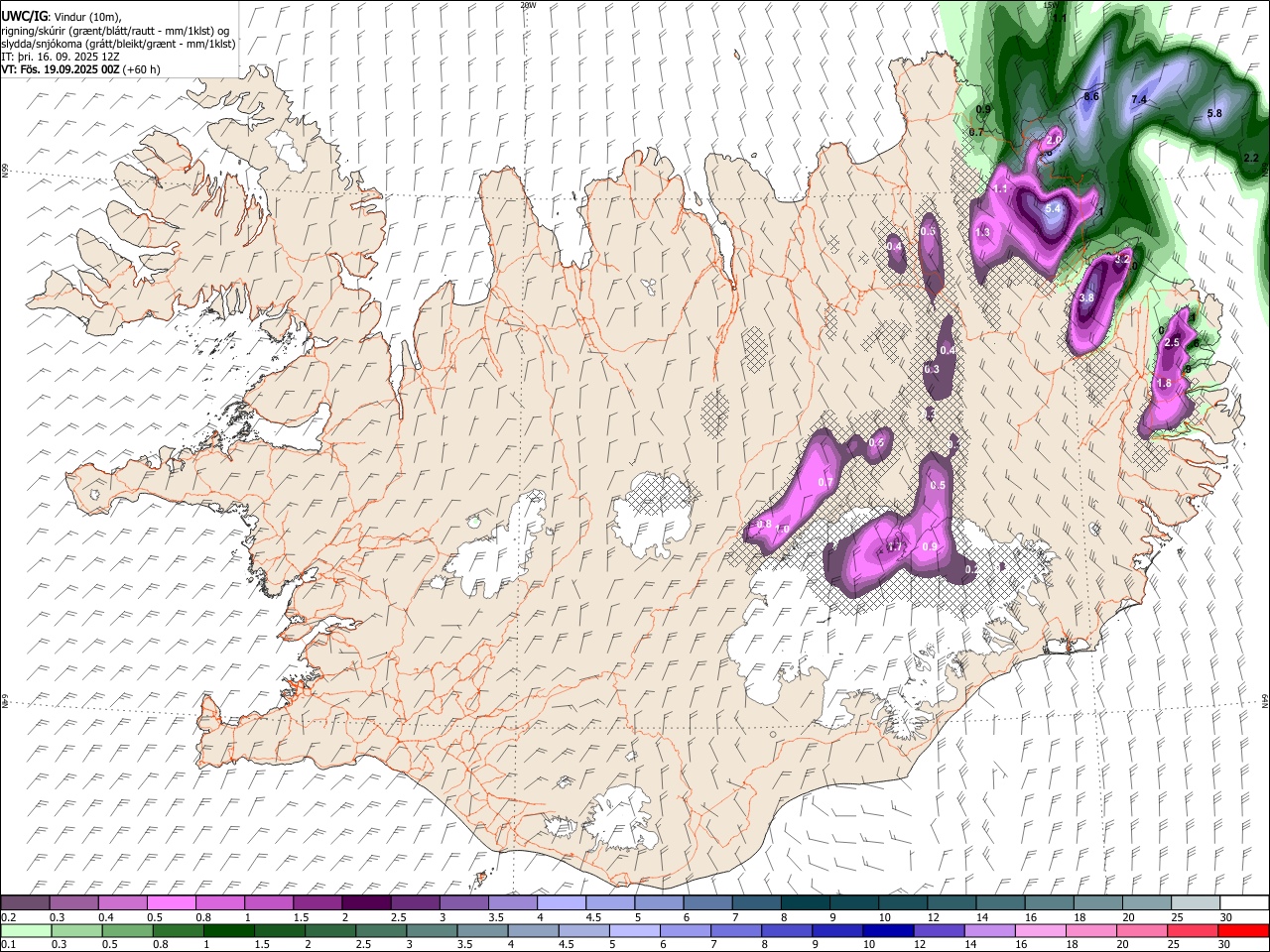
Task: Click the 1.3 snow value
Action: pos(983,232)
